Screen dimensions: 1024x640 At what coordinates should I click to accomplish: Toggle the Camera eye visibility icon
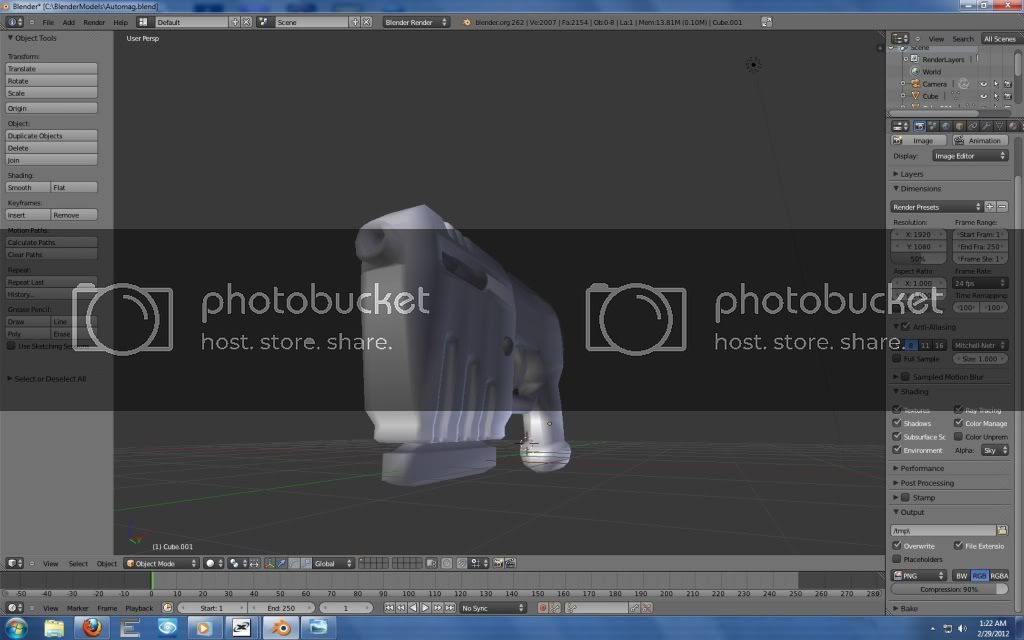click(x=983, y=84)
